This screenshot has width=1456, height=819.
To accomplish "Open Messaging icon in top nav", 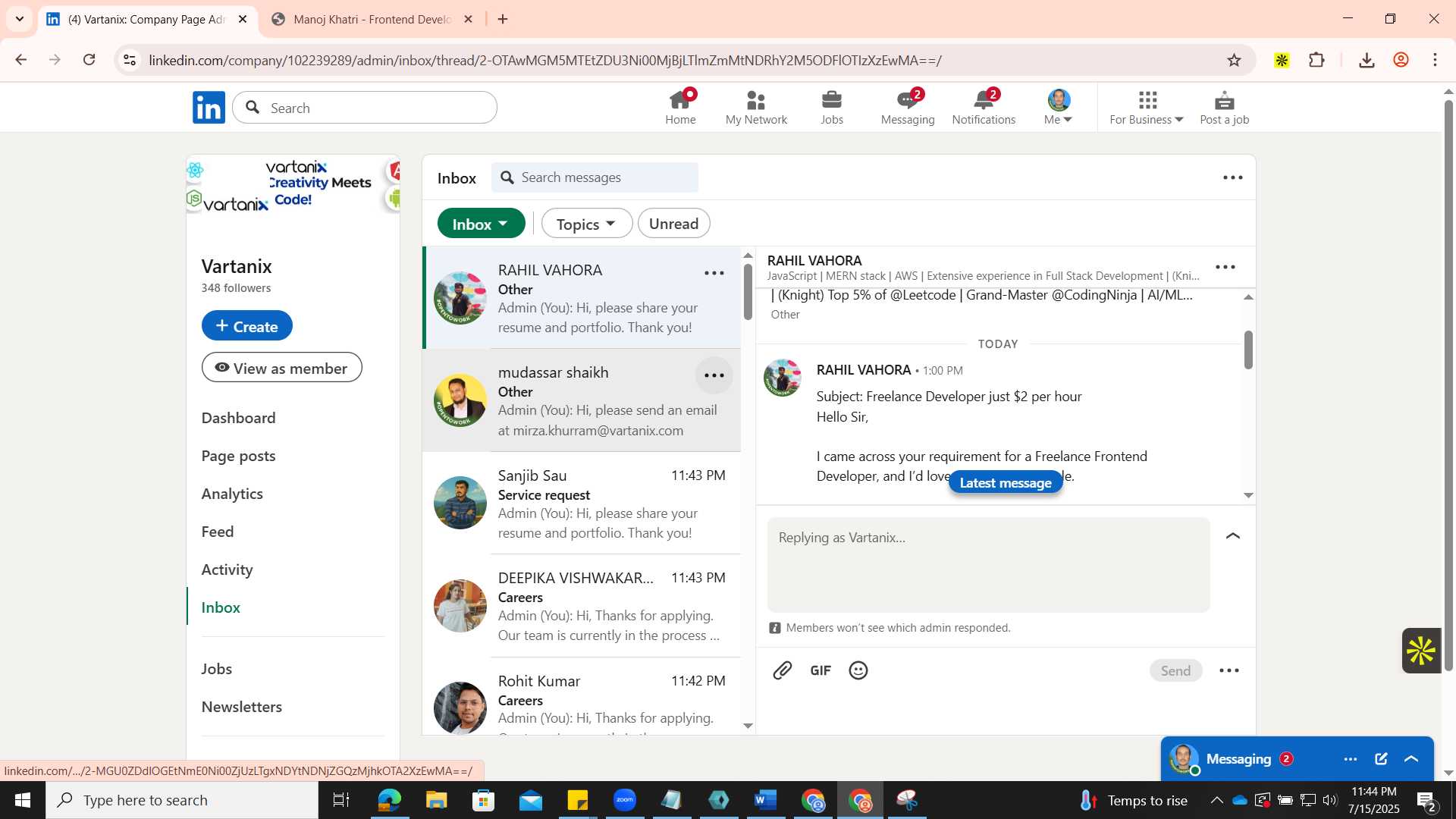I will 908,107.
